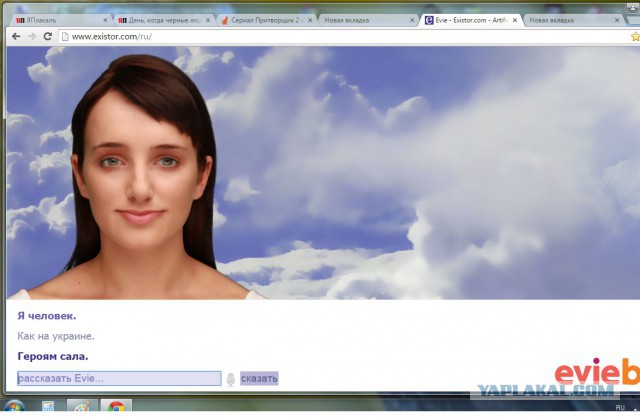Reload the existor.com page
Screen dimensions: 640x420
click(x=48, y=36)
